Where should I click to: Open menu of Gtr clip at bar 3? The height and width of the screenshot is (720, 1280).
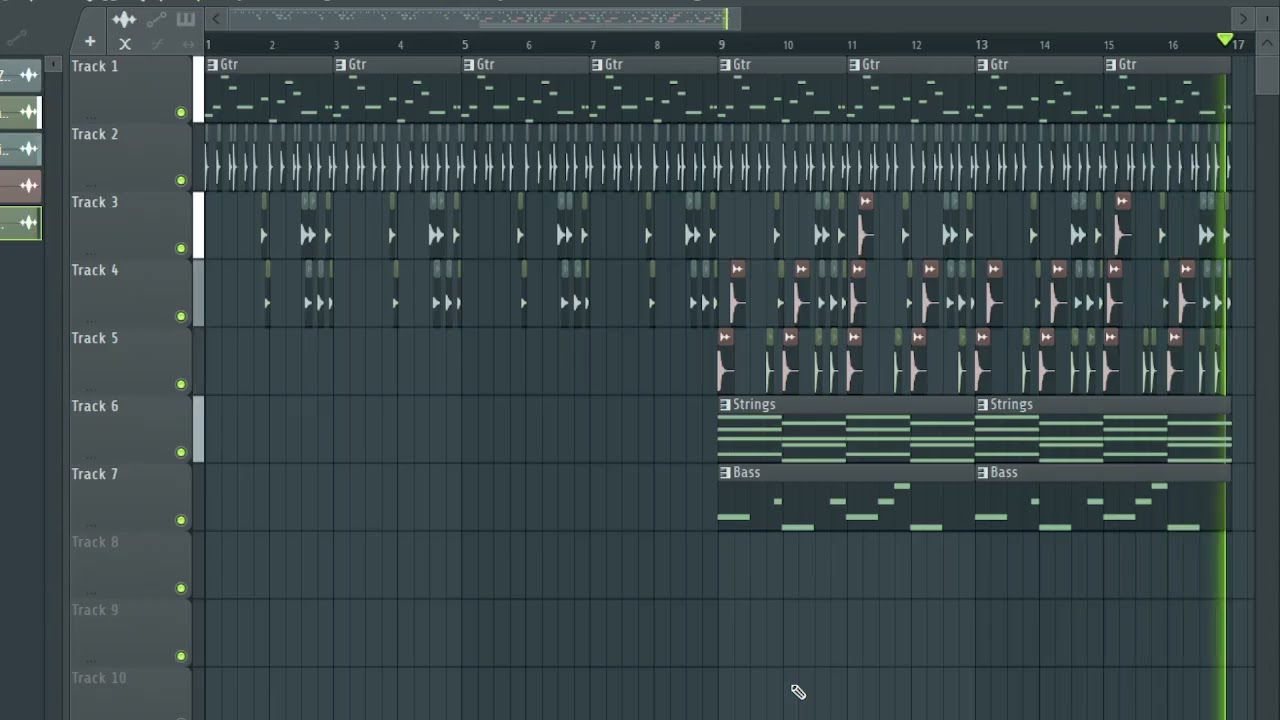point(340,64)
